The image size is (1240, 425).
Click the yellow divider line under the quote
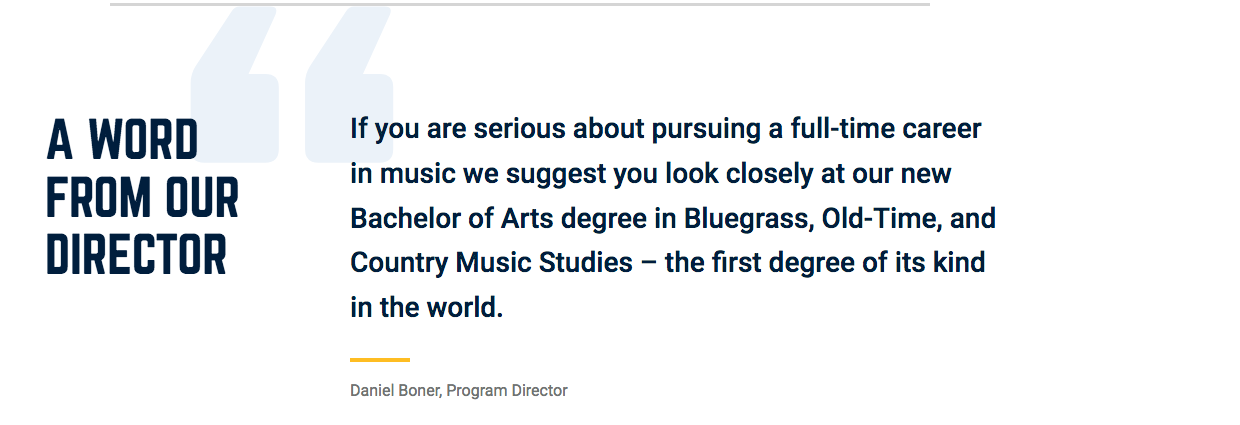(379, 359)
